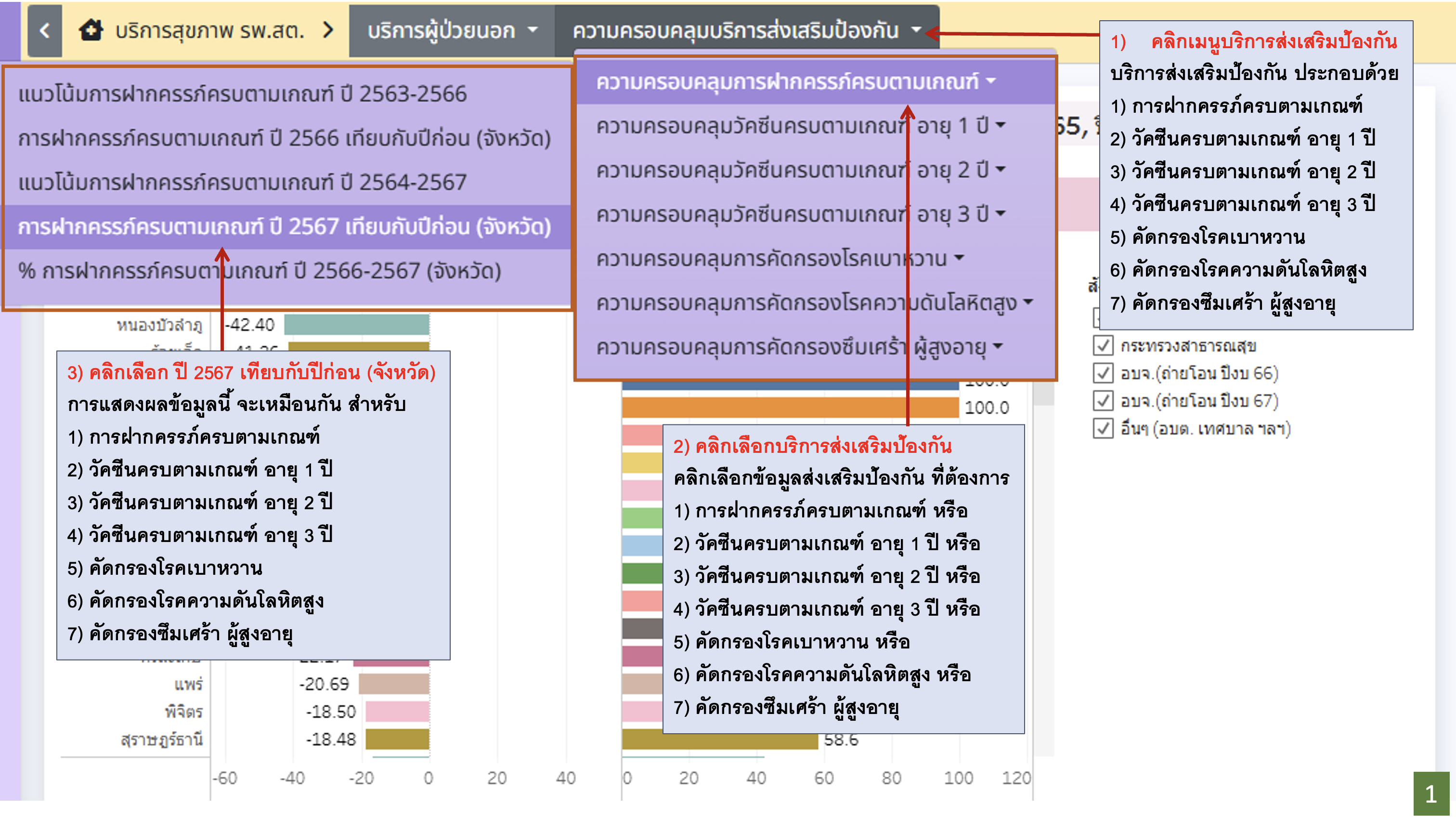Uncheck อื่นๆ (อบต. เทศบาล ฯลฯ) checkbox
1456x819 pixels.
(1103, 429)
